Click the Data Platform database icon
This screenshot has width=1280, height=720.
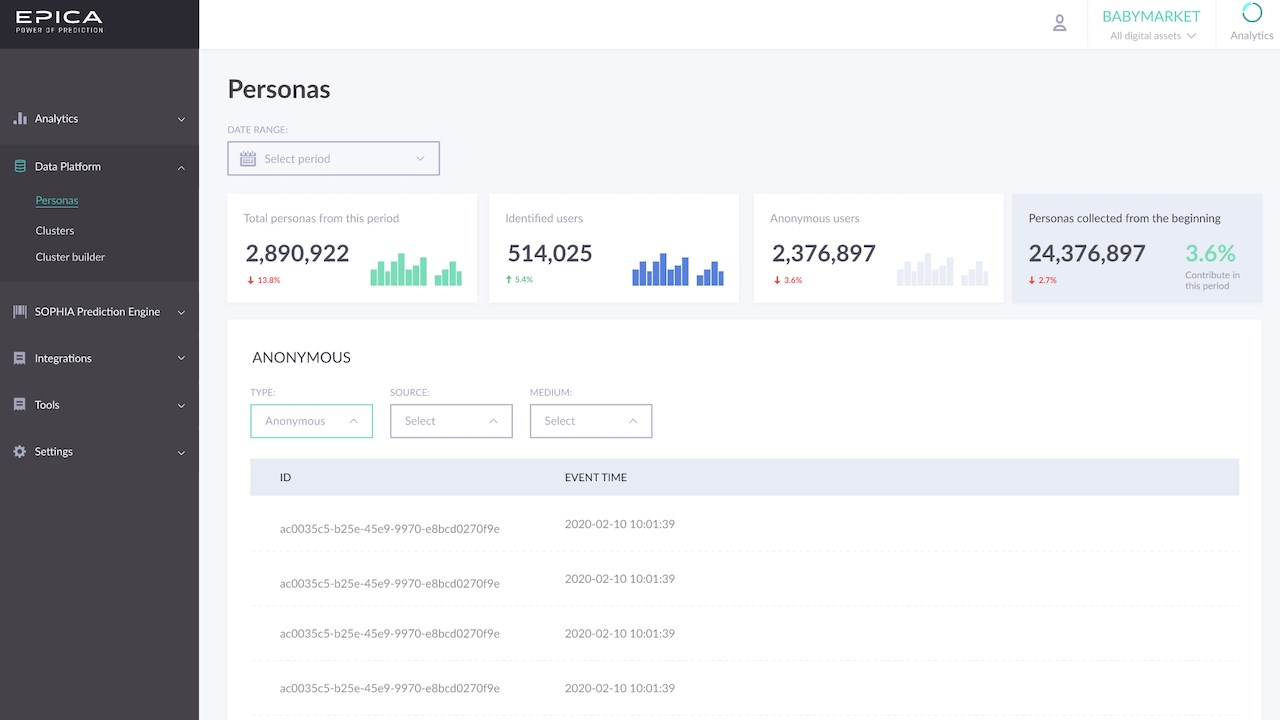tap(20, 166)
